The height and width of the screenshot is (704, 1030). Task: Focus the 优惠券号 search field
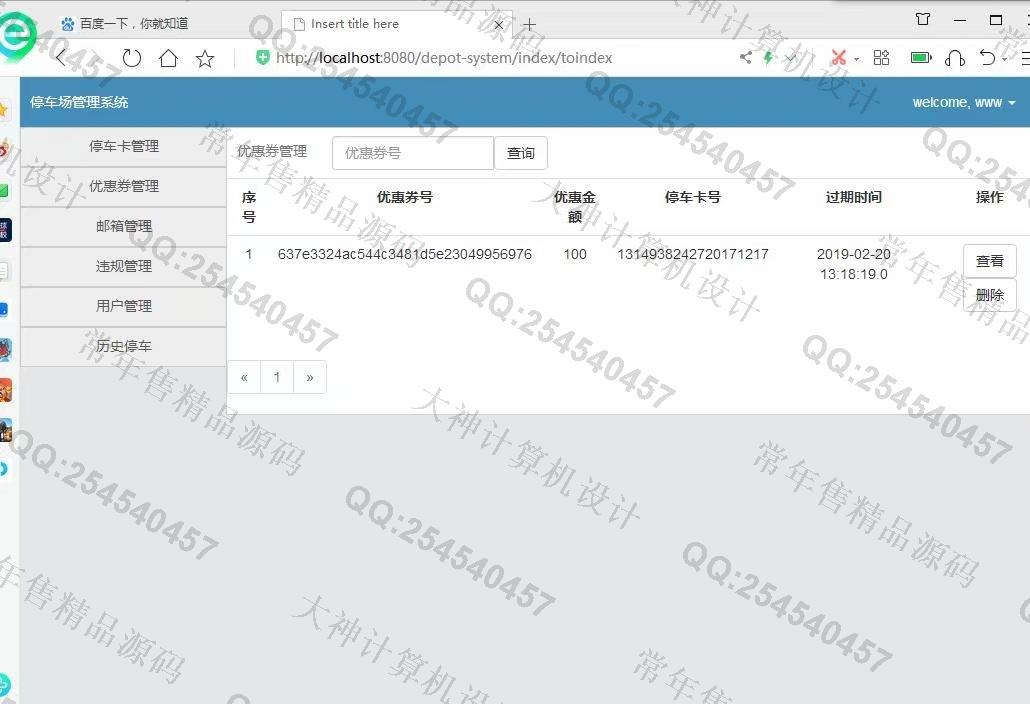point(413,153)
